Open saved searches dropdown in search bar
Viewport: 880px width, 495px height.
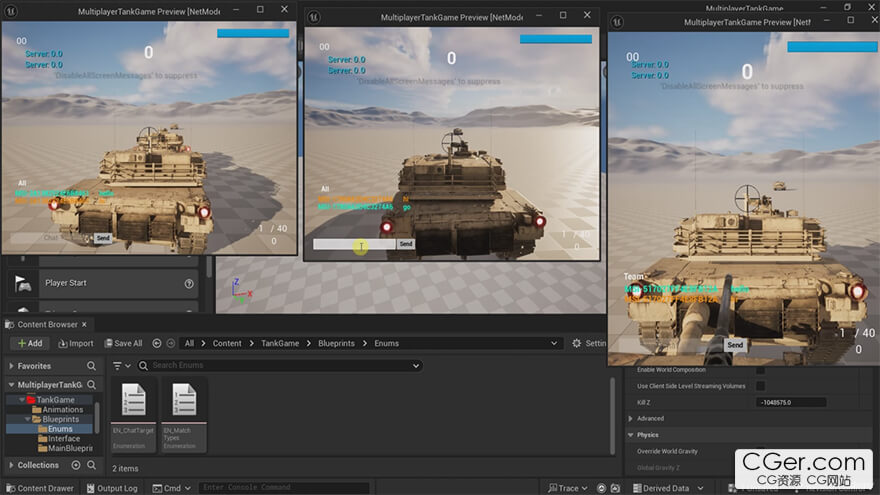pos(416,366)
